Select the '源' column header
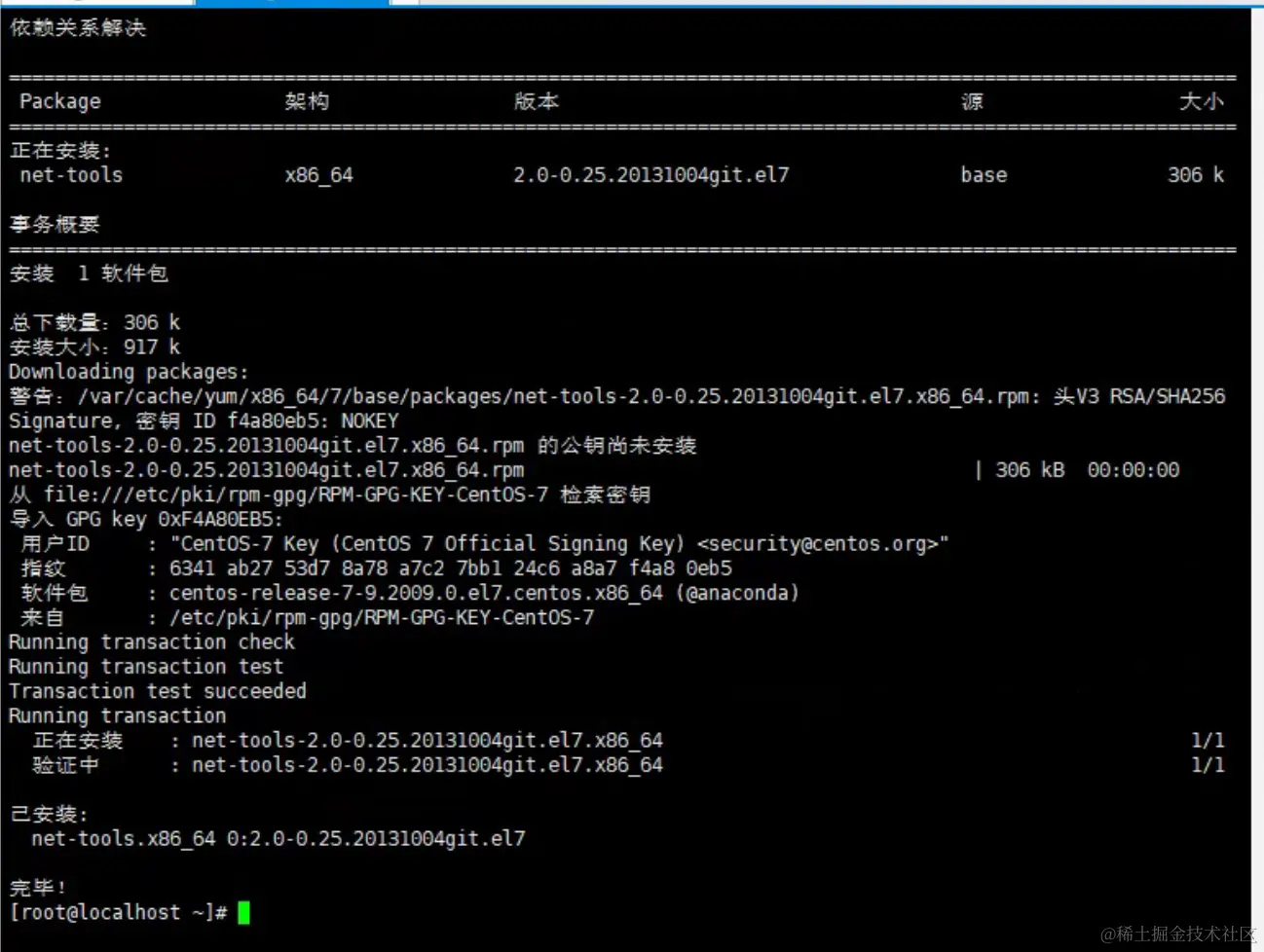 tap(972, 101)
